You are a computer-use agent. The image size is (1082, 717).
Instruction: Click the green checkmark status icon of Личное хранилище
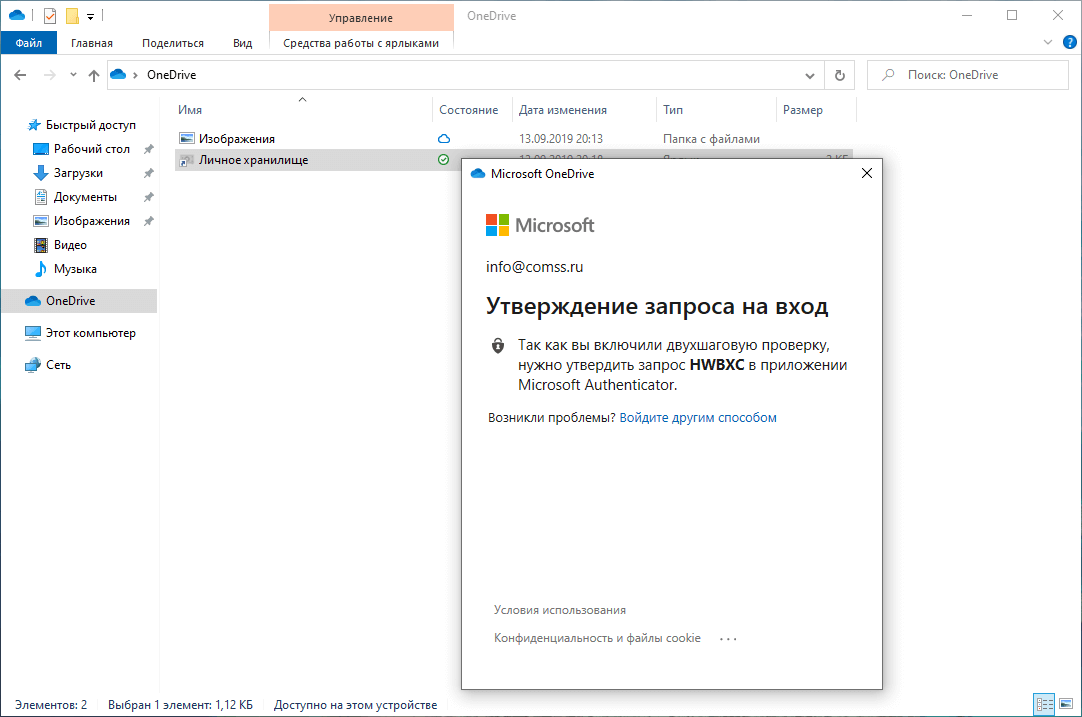point(443,160)
